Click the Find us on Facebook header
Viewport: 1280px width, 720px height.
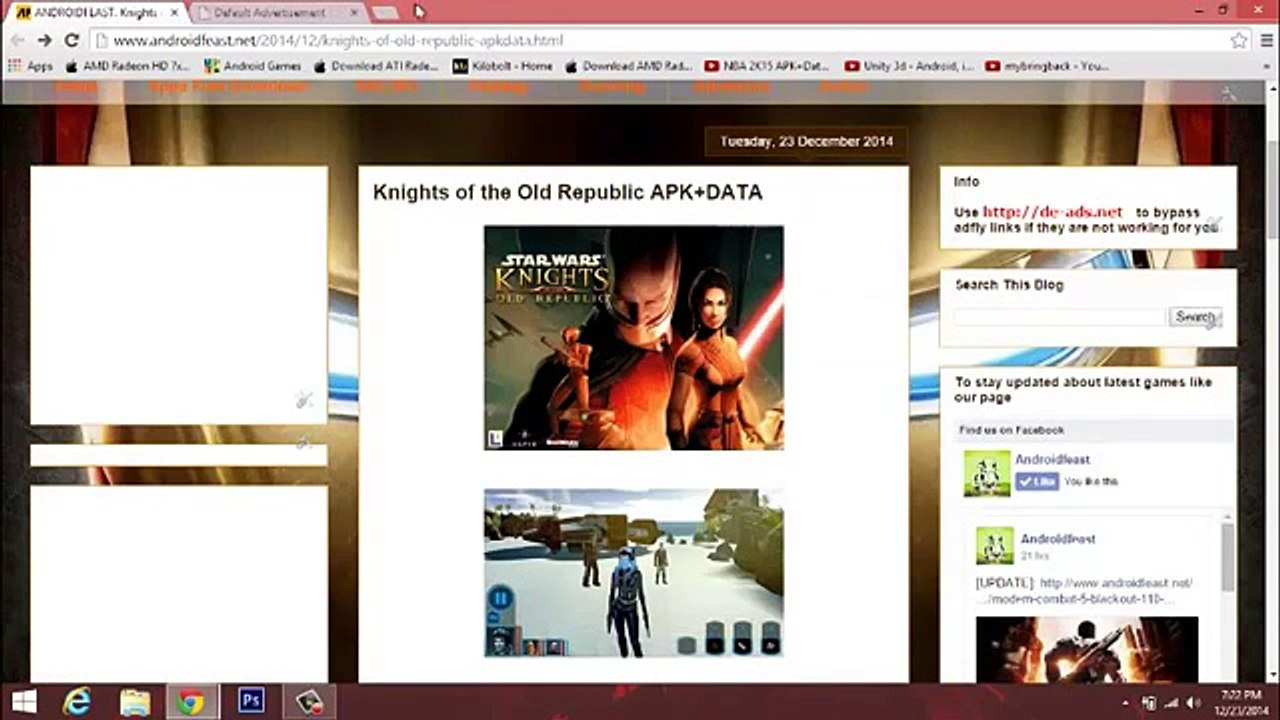pos(1011,430)
